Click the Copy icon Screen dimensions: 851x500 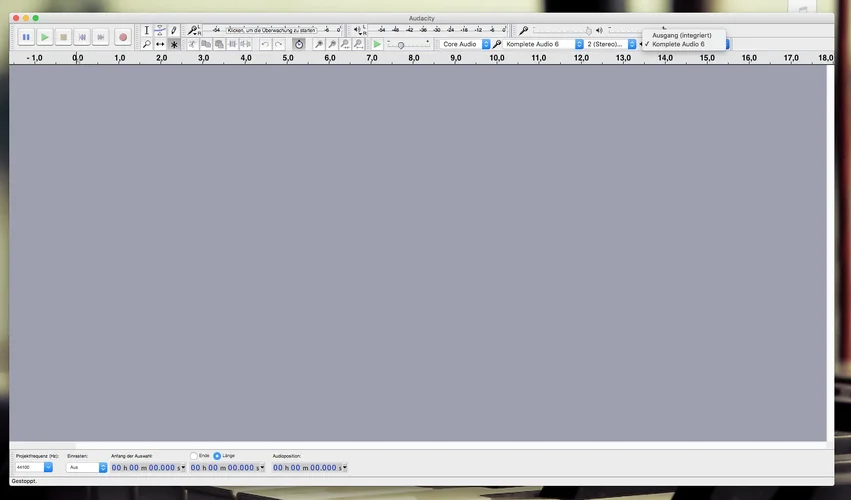[x=206, y=44]
